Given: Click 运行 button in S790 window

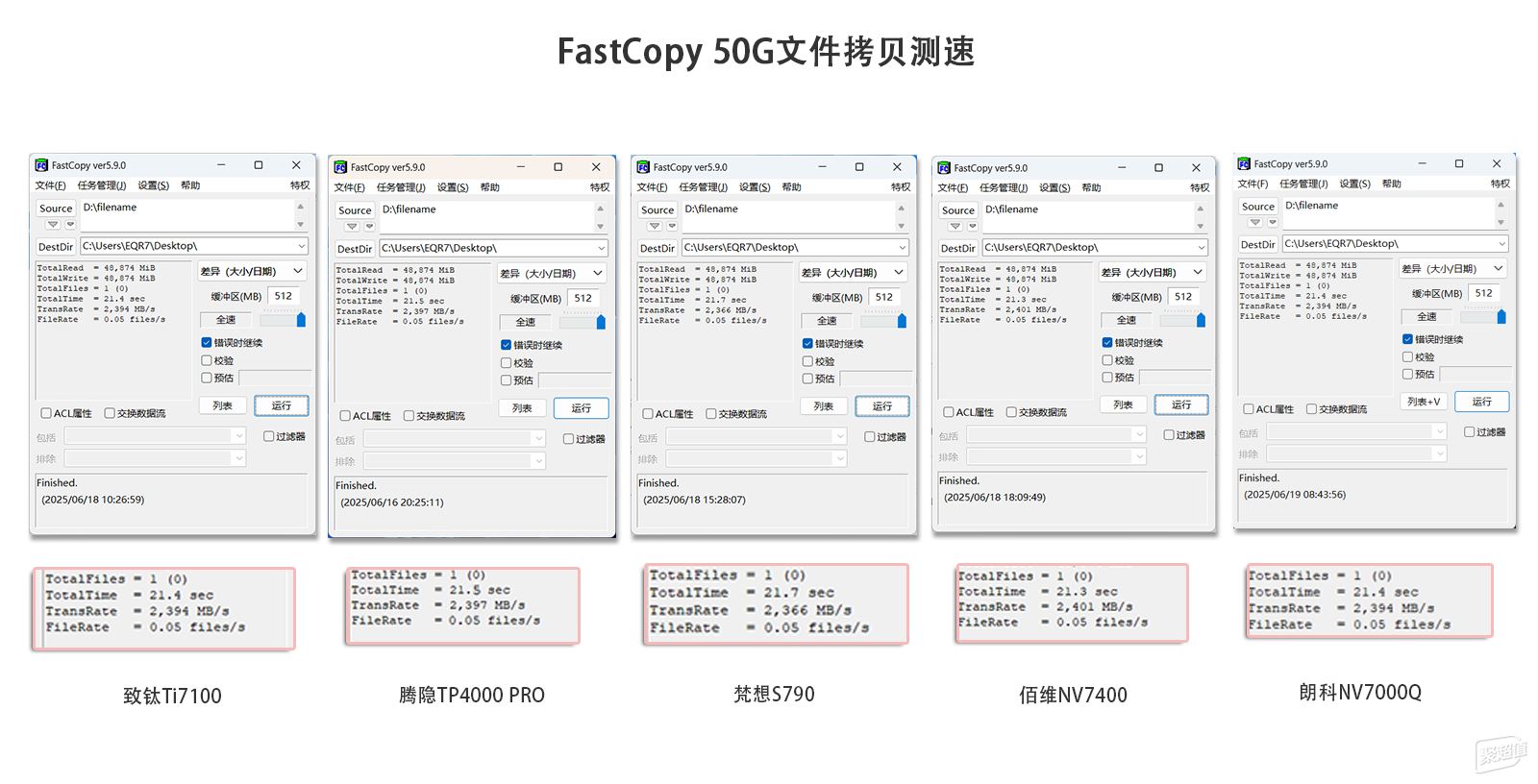Looking at the screenshot, I should pyautogui.click(x=882, y=406).
